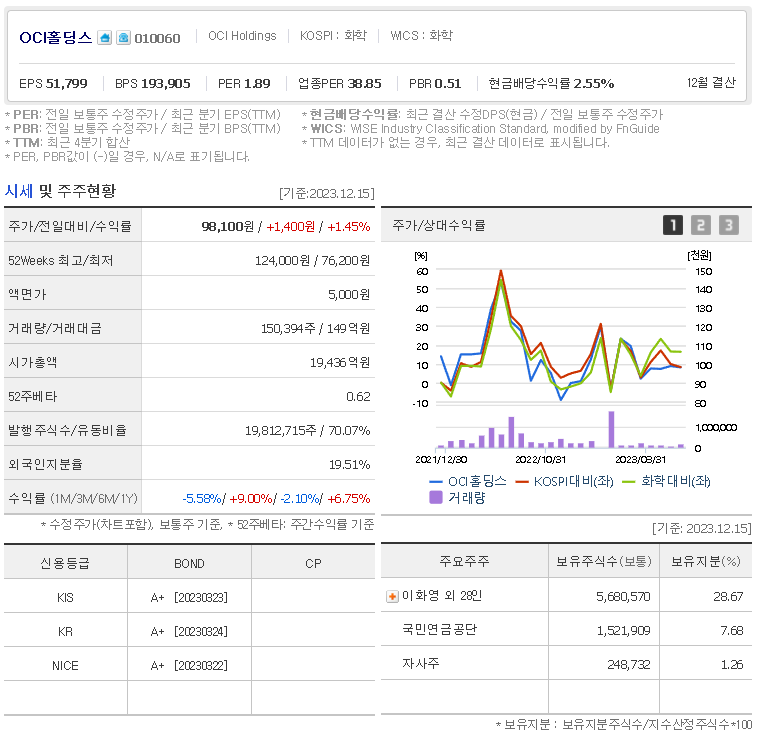Viewport: 763px width, 740px height.
Task: Select stock code 010060
Action: pyautogui.click(x=157, y=38)
